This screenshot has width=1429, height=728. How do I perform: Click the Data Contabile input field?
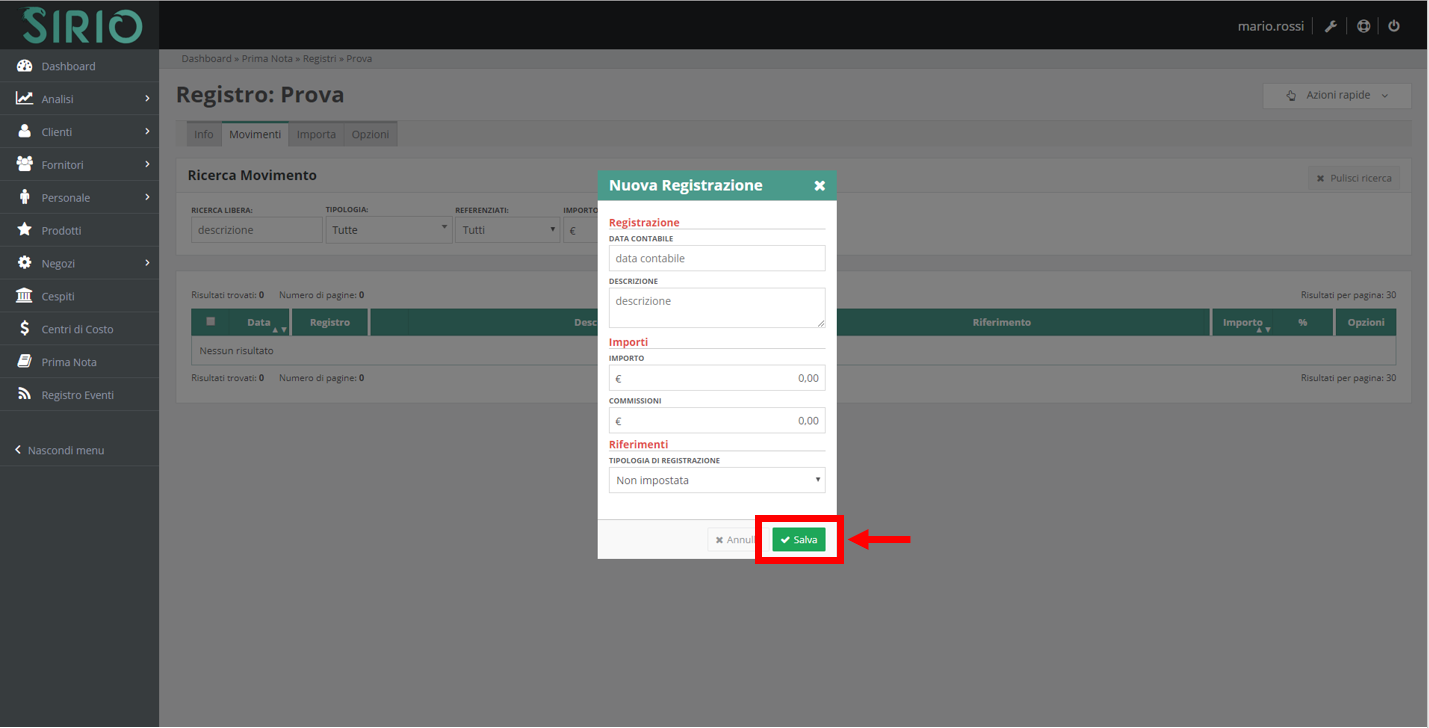(x=716, y=258)
